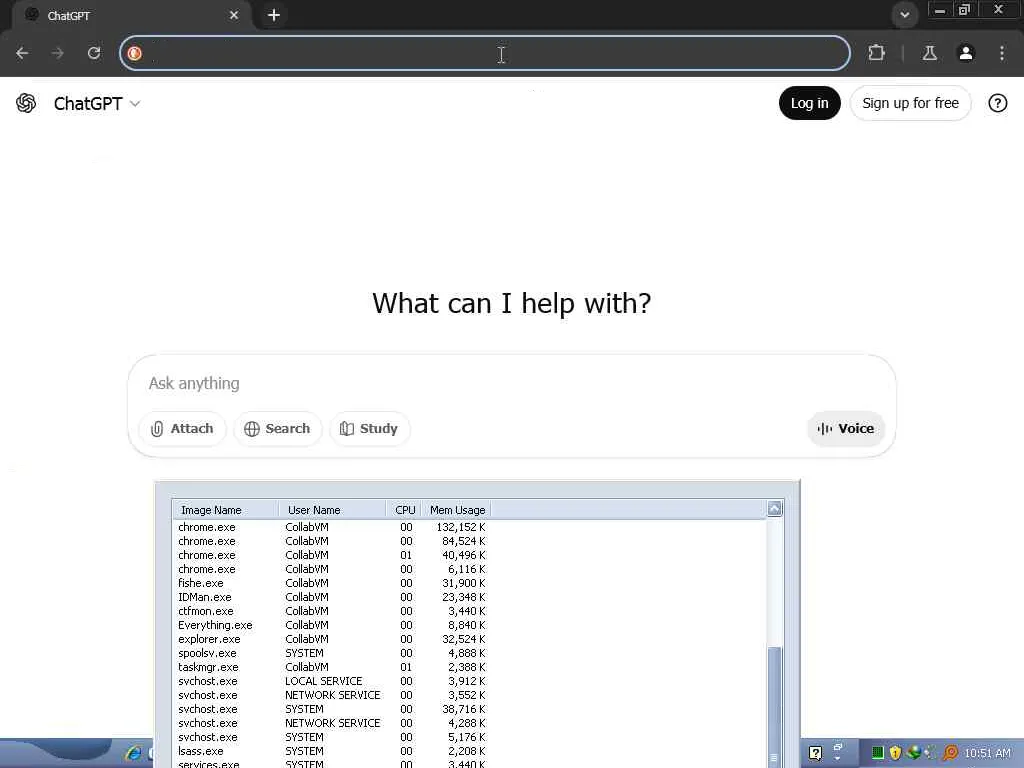
Task: Open Chrome's three-dot menu
Action: click(x=1002, y=53)
